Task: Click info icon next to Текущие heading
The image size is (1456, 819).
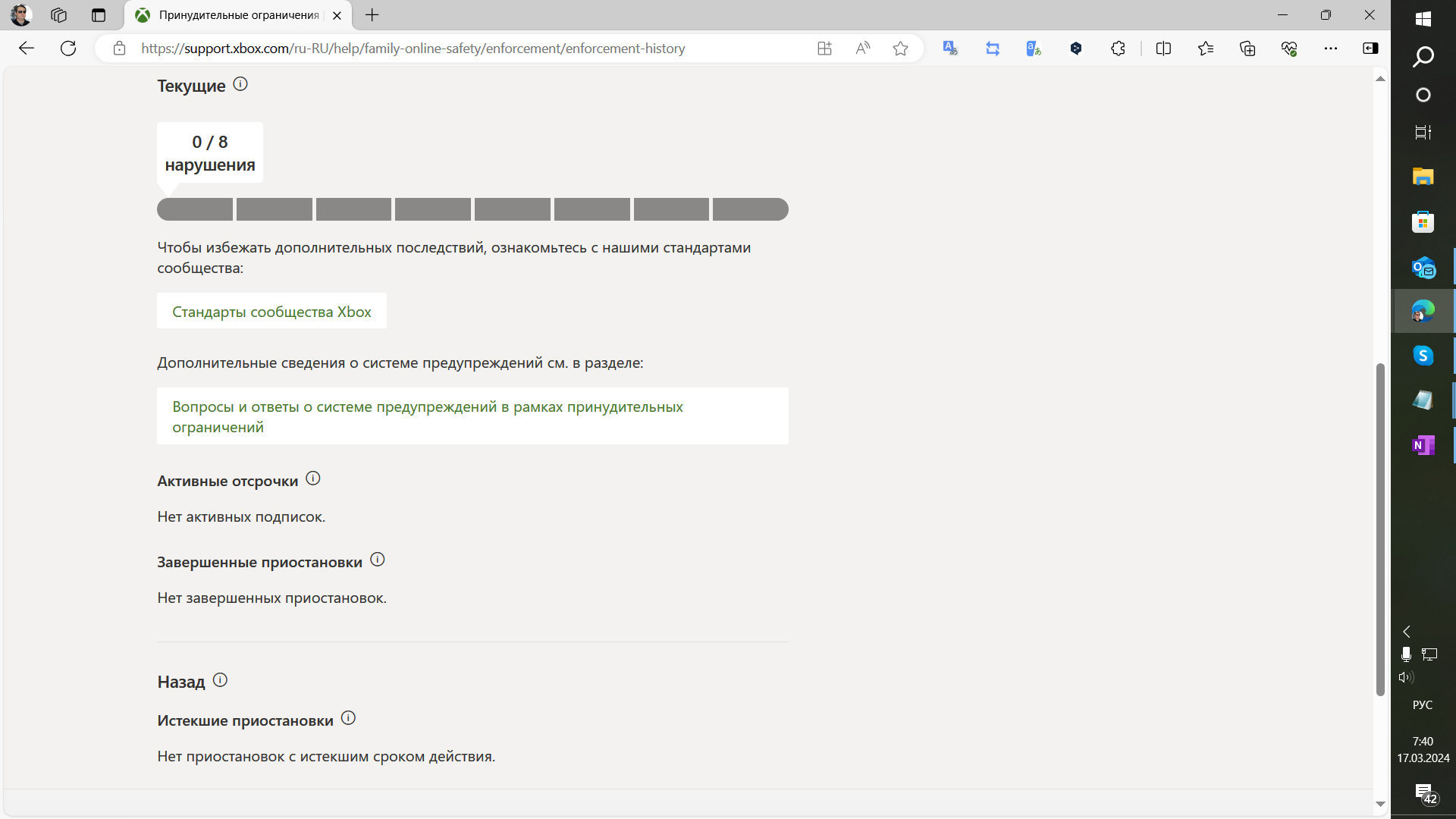Action: coord(240,84)
